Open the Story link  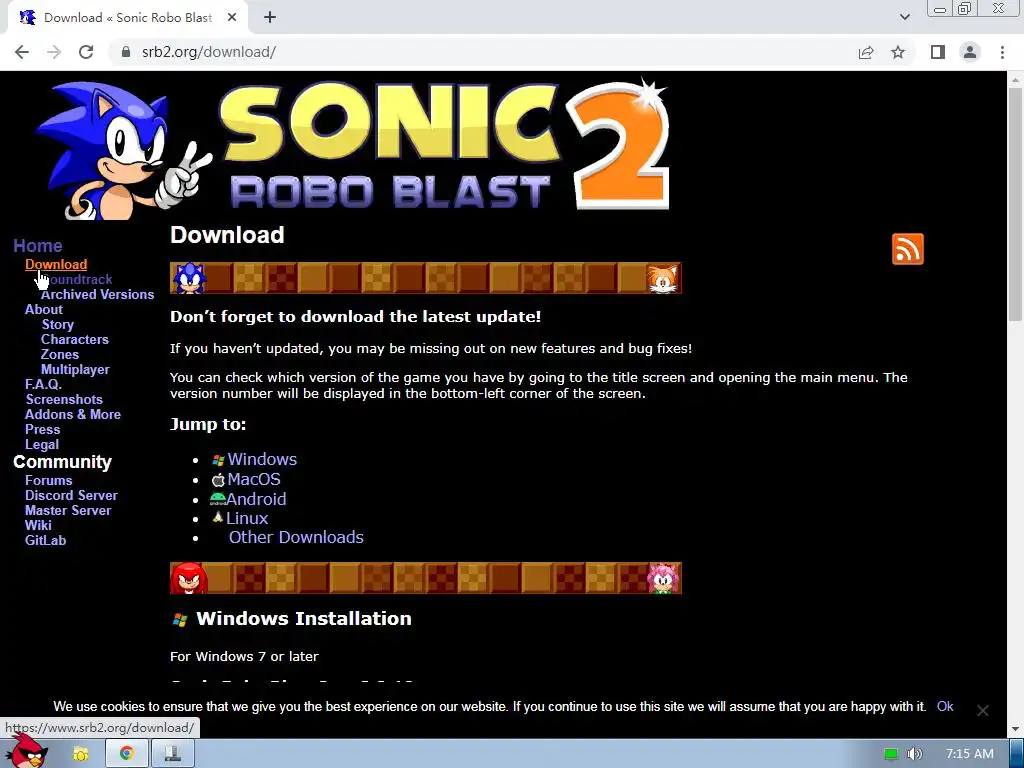(57, 325)
